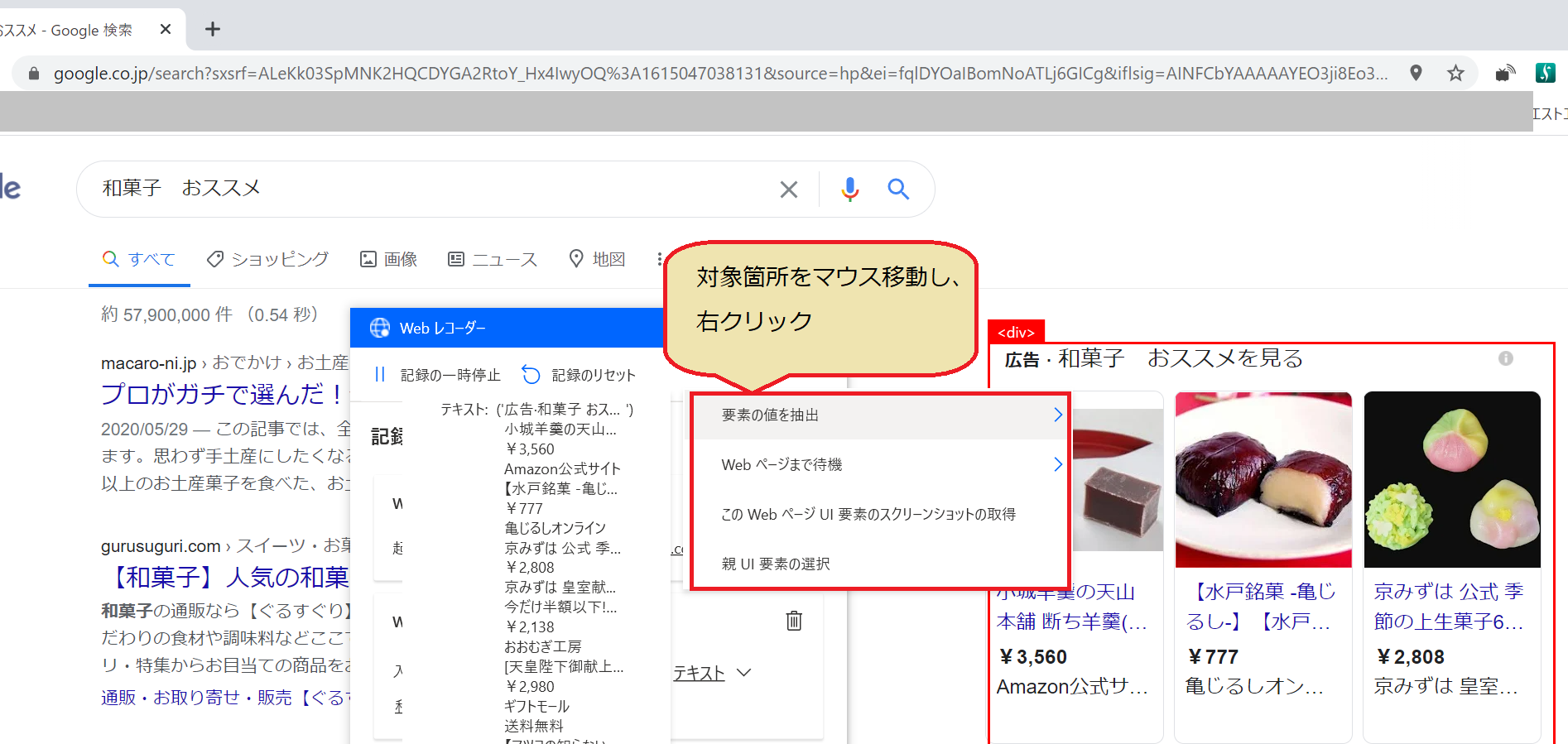Select the すべて search tab
1568x744 pixels.
point(139,260)
